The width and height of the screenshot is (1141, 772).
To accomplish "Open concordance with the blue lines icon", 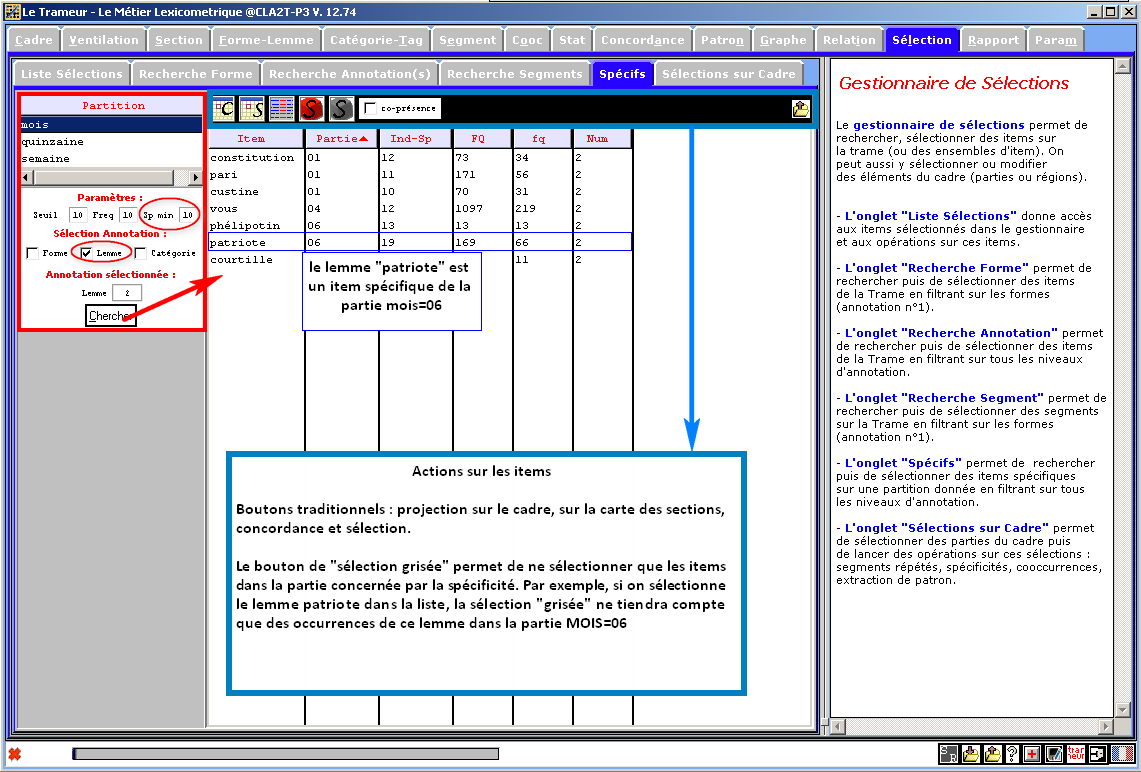I will click(282, 109).
